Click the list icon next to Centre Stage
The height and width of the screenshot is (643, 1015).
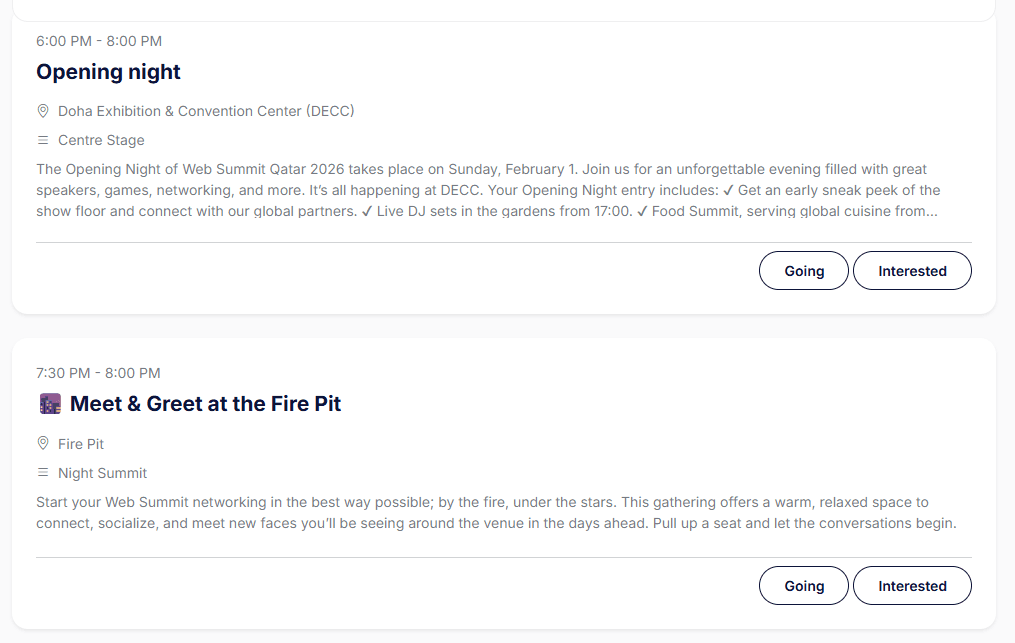pyautogui.click(x=43, y=140)
